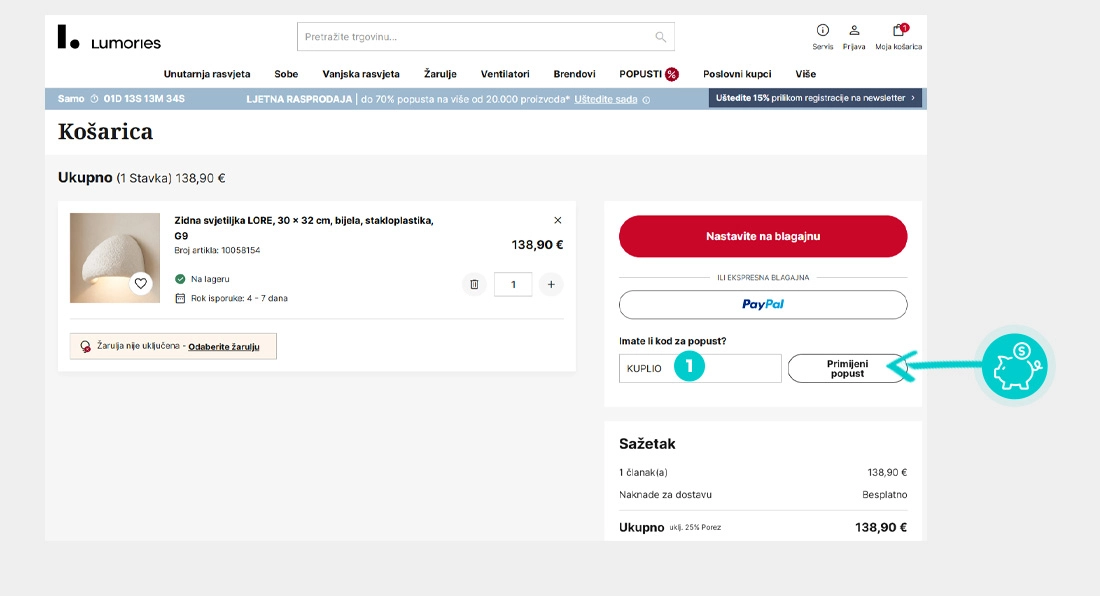
Task: Open Poslovni kupci menu
Action: point(737,74)
